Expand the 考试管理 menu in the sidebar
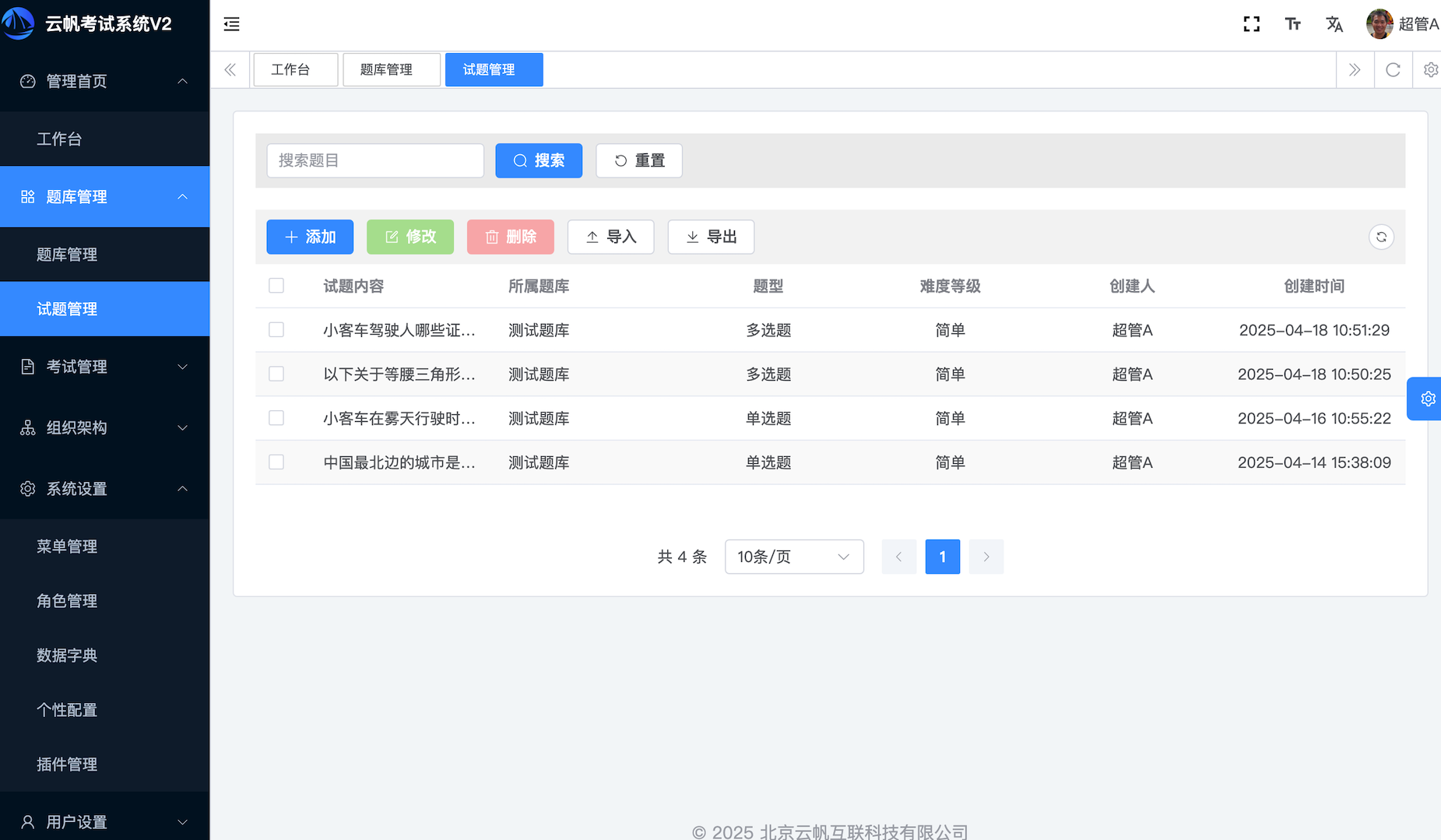This screenshot has width=1441, height=840. pos(104,367)
